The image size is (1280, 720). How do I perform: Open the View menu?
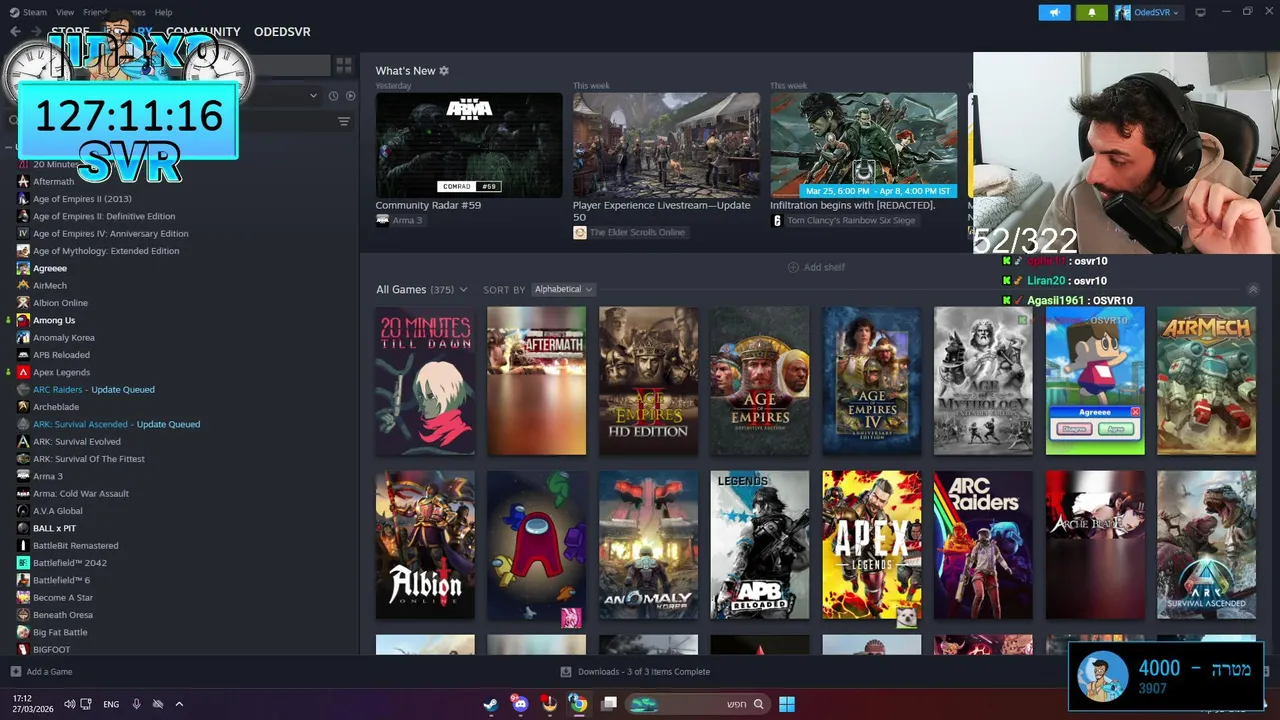[x=65, y=12]
